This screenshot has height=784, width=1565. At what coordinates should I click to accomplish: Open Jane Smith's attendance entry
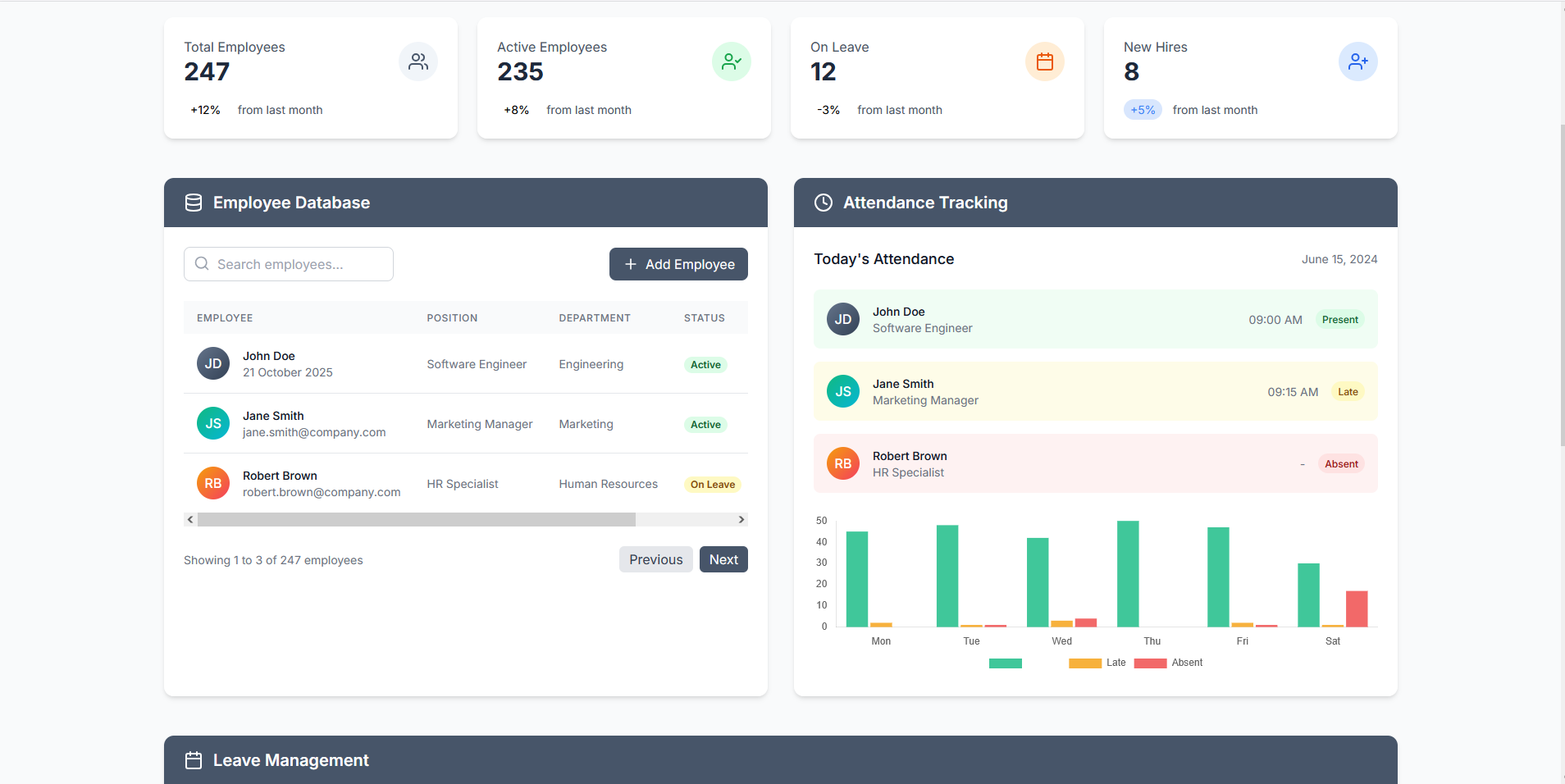click(x=1096, y=391)
